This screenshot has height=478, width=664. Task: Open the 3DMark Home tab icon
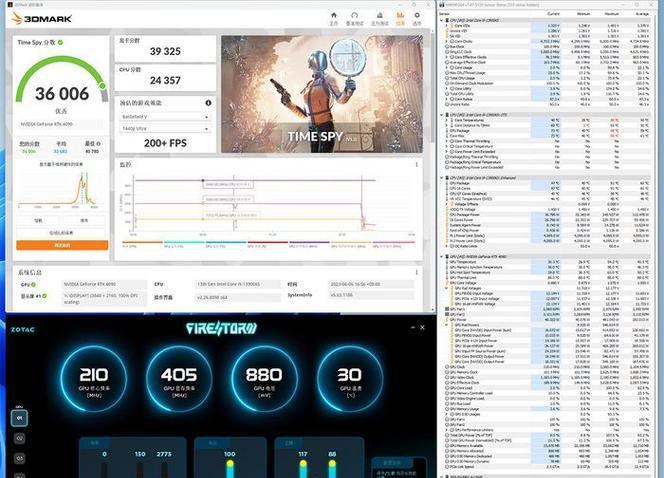[x=334, y=16]
